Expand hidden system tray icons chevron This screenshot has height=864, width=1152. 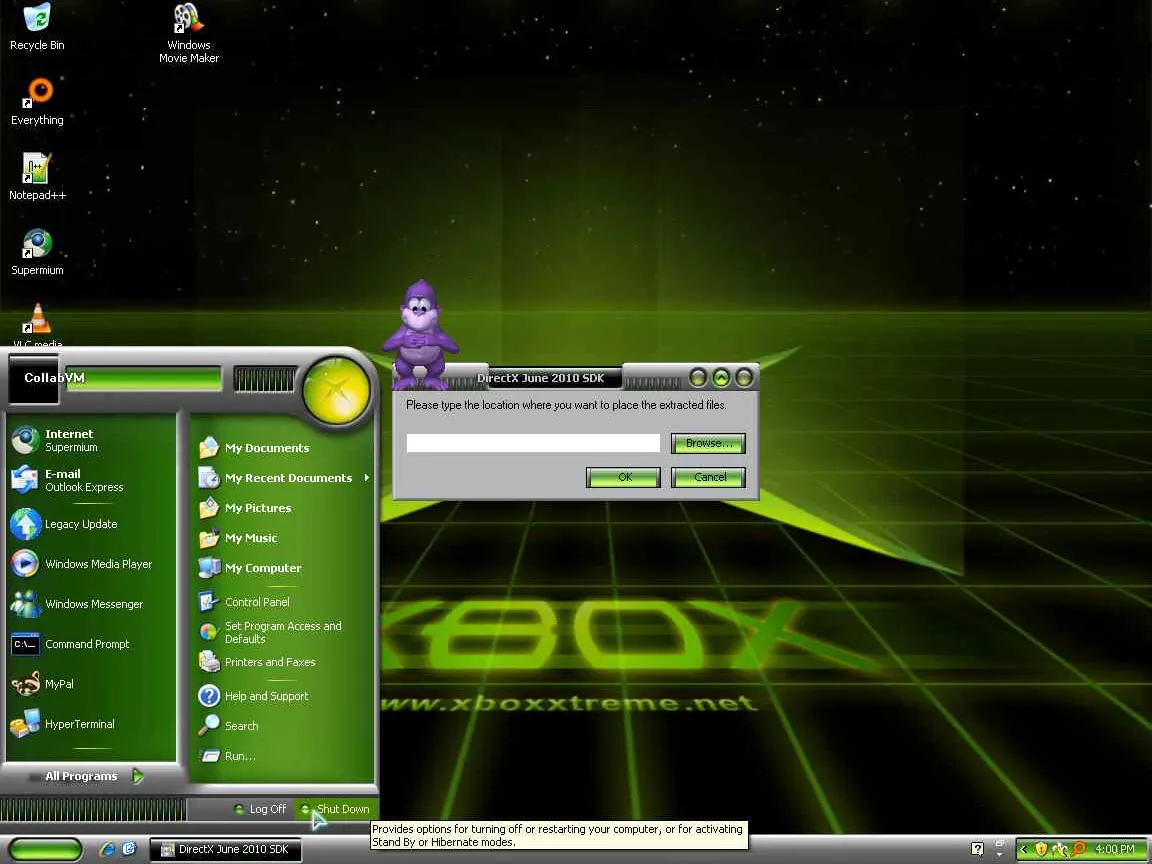[1023, 849]
